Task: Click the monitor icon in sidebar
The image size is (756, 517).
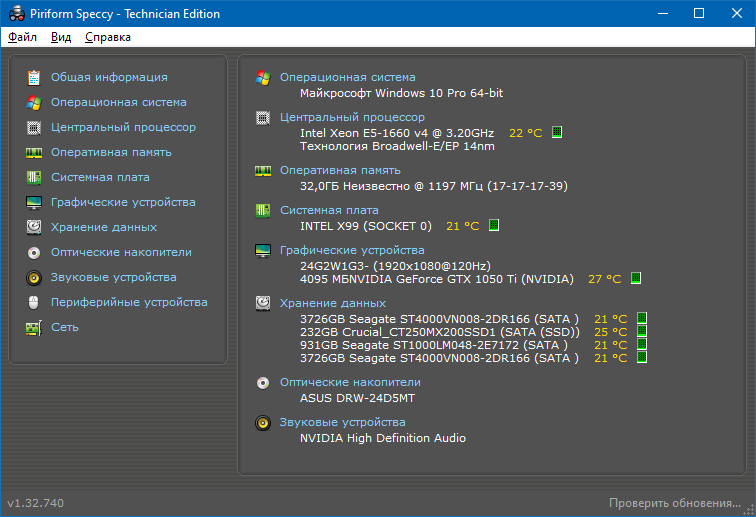Action: coord(34,203)
